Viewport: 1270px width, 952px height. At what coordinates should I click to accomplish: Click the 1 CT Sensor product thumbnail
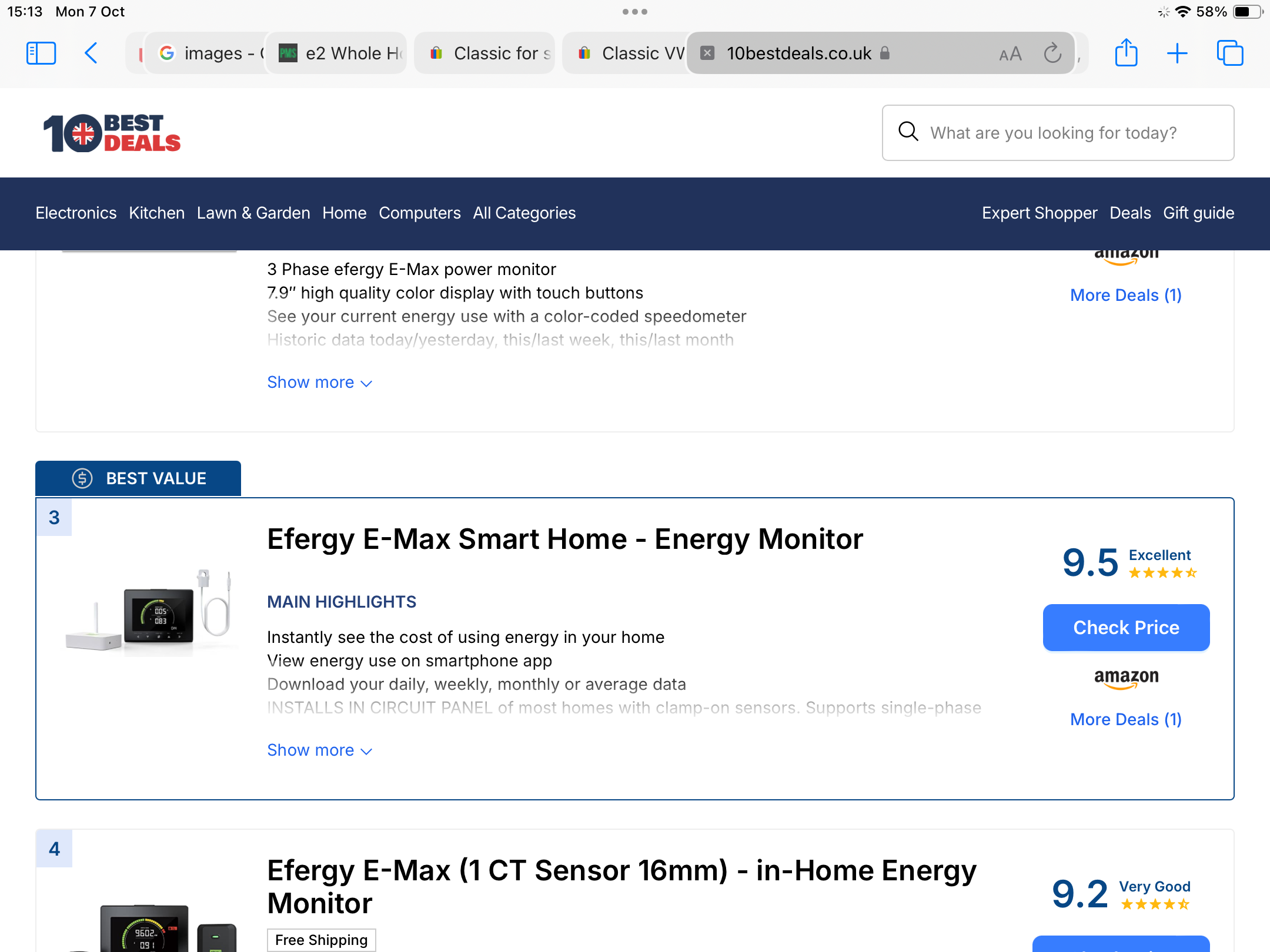click(x=154, y=927)
